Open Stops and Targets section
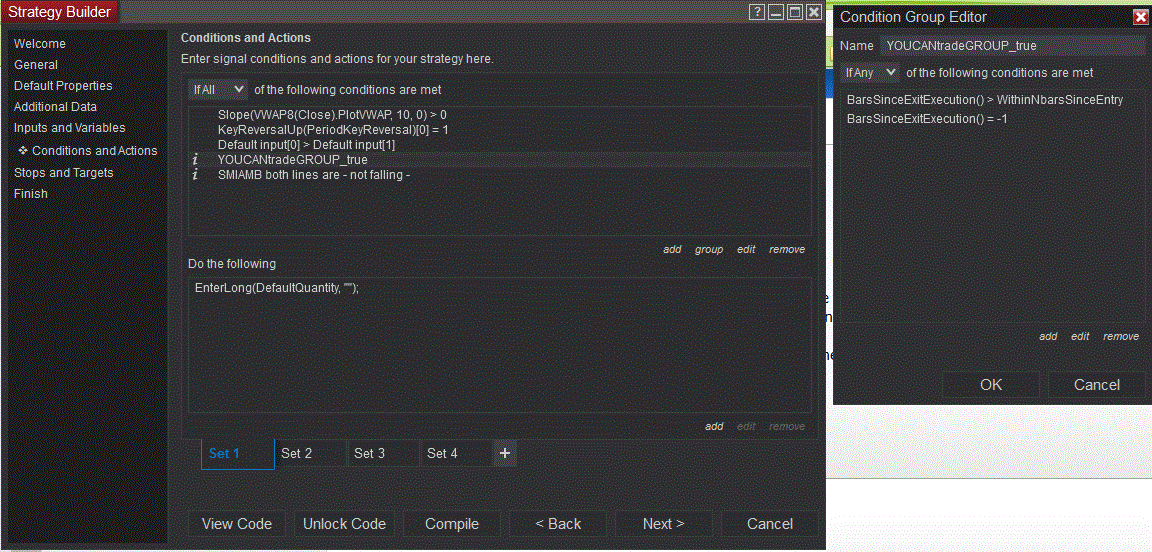Viewport: 1152px width, 552px height. tap(63, 173)
